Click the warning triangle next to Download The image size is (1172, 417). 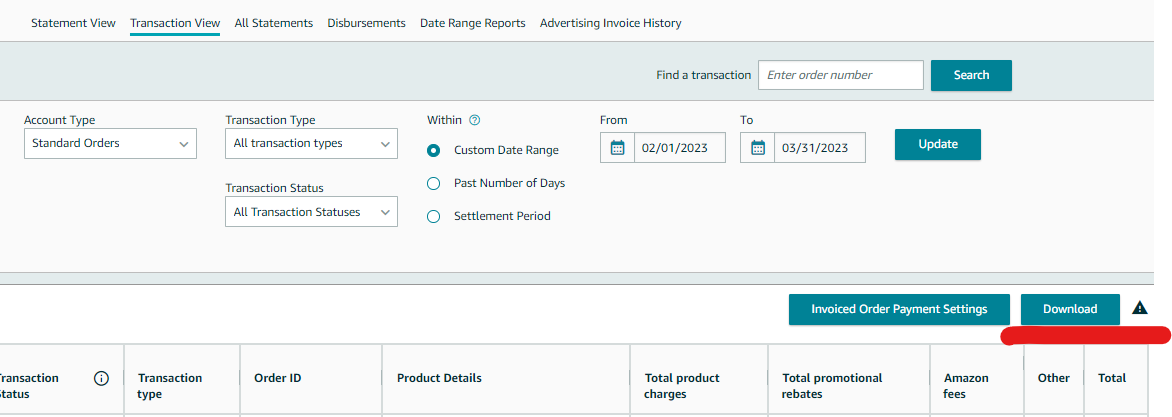1139,309
